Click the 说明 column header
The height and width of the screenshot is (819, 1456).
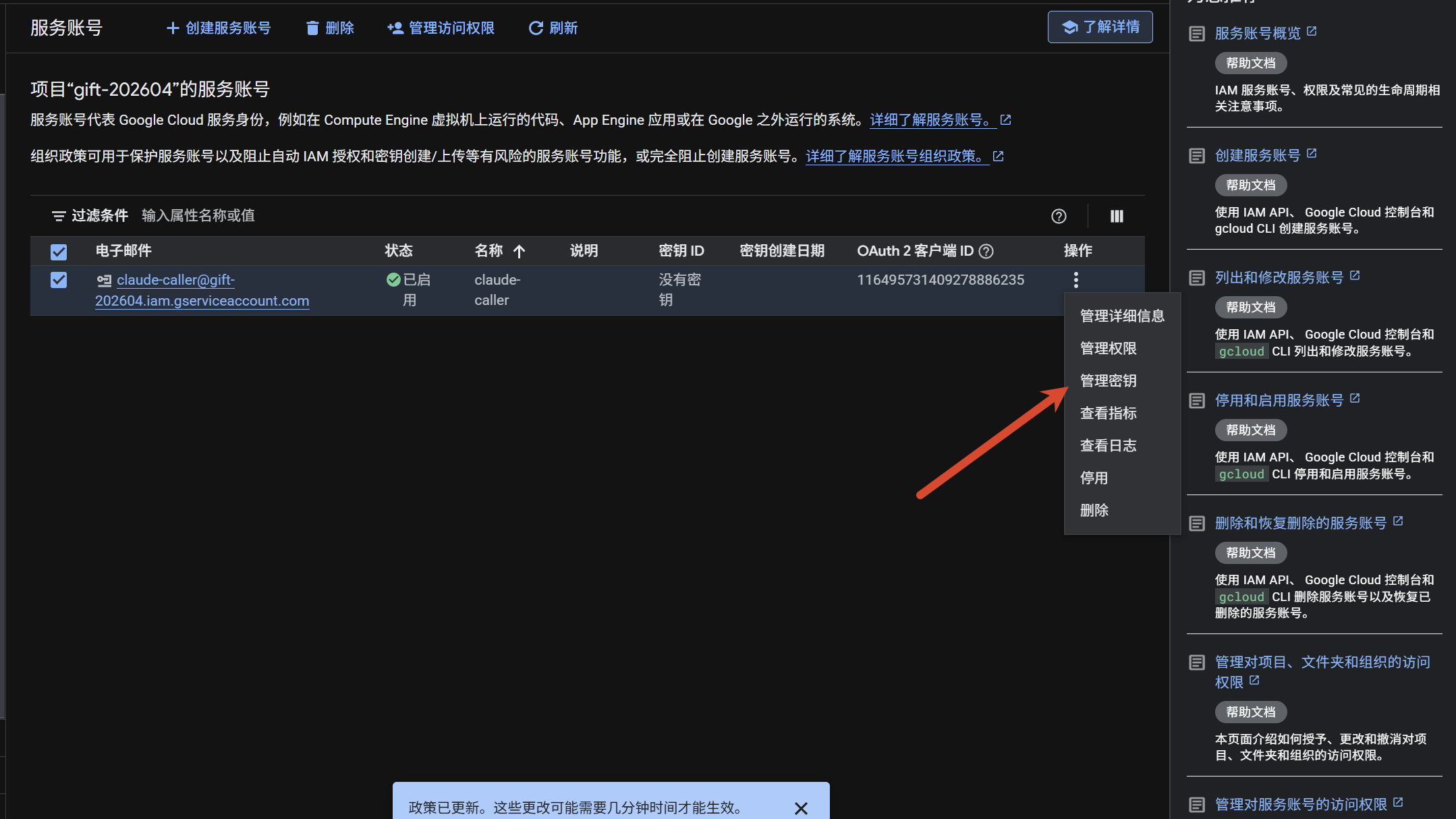coord(584,251)
